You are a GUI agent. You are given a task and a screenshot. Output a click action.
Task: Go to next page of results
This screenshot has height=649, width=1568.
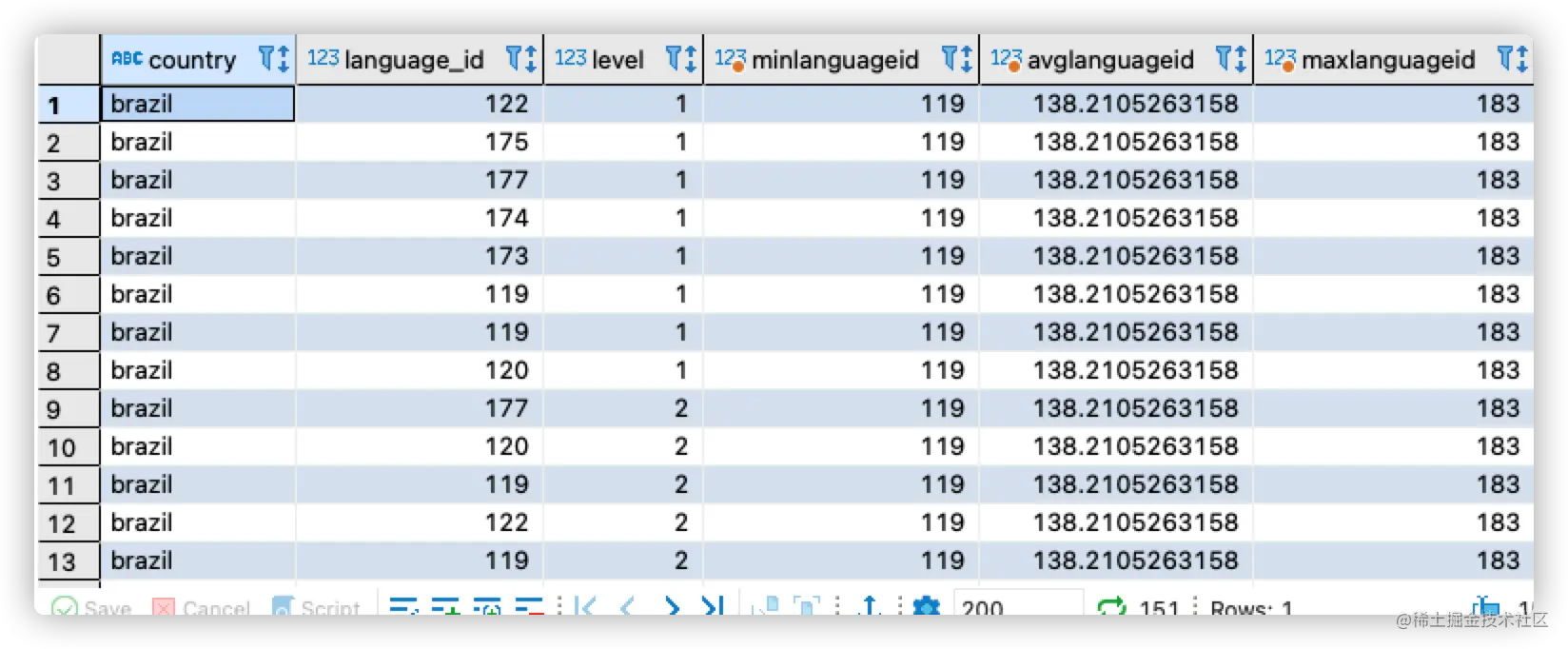[672, 606]
